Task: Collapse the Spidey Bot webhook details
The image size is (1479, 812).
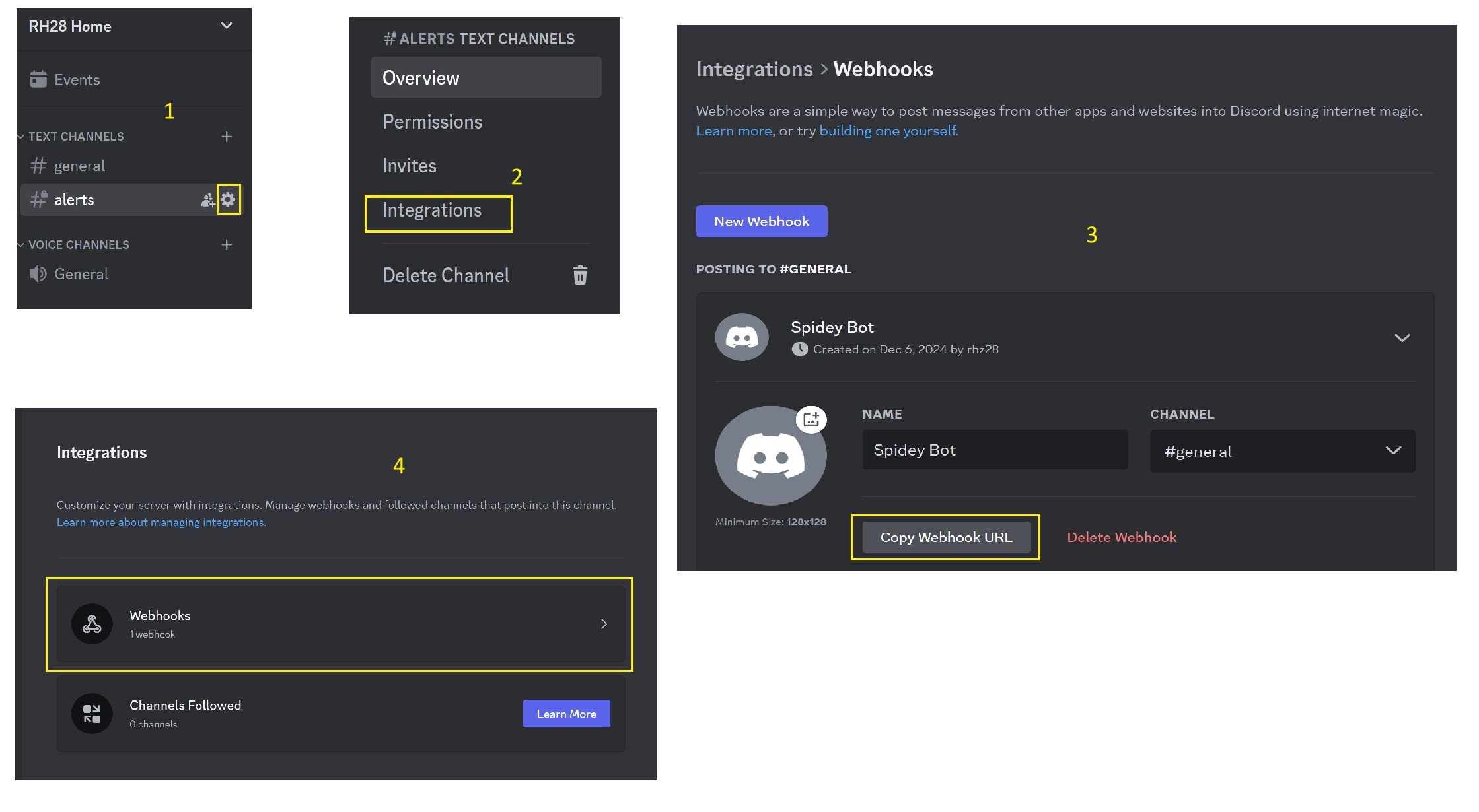Action: coord(1402,337)
